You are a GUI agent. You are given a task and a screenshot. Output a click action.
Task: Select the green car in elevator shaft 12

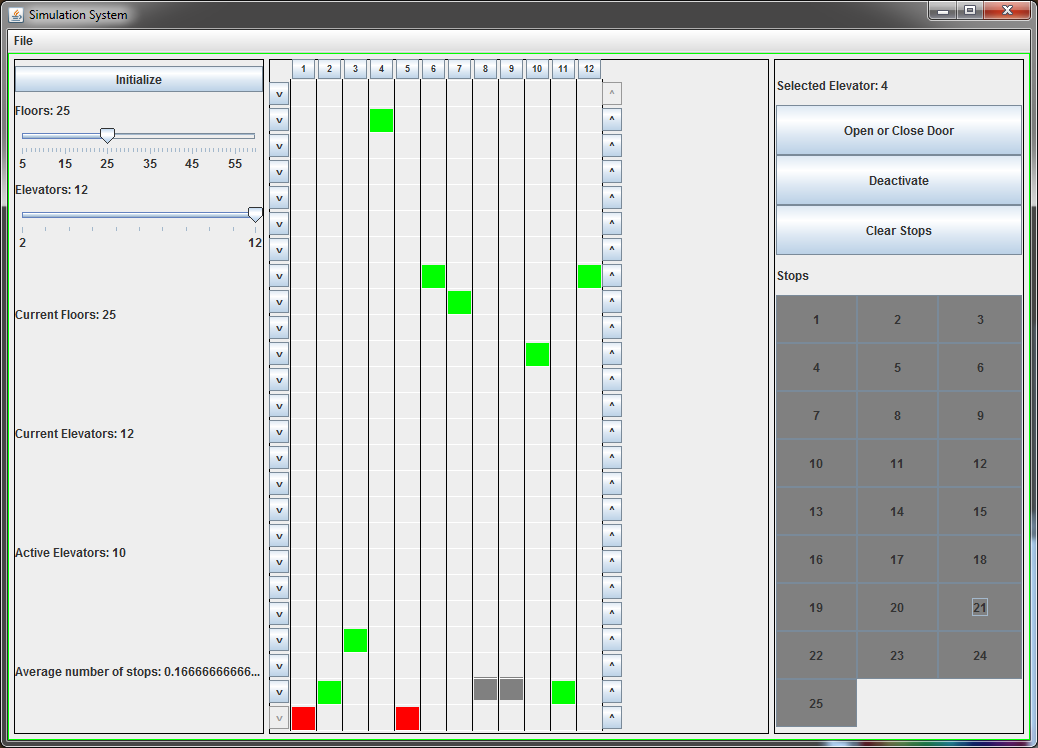pos(589,276)
